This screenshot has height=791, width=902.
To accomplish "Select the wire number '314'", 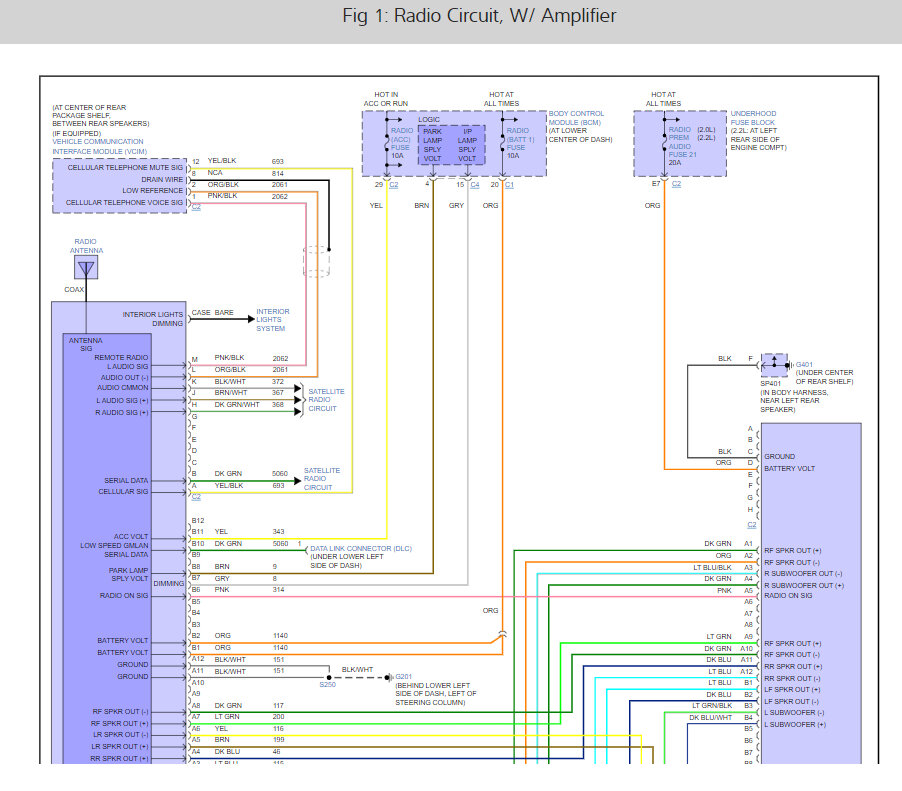I will 278,590.
